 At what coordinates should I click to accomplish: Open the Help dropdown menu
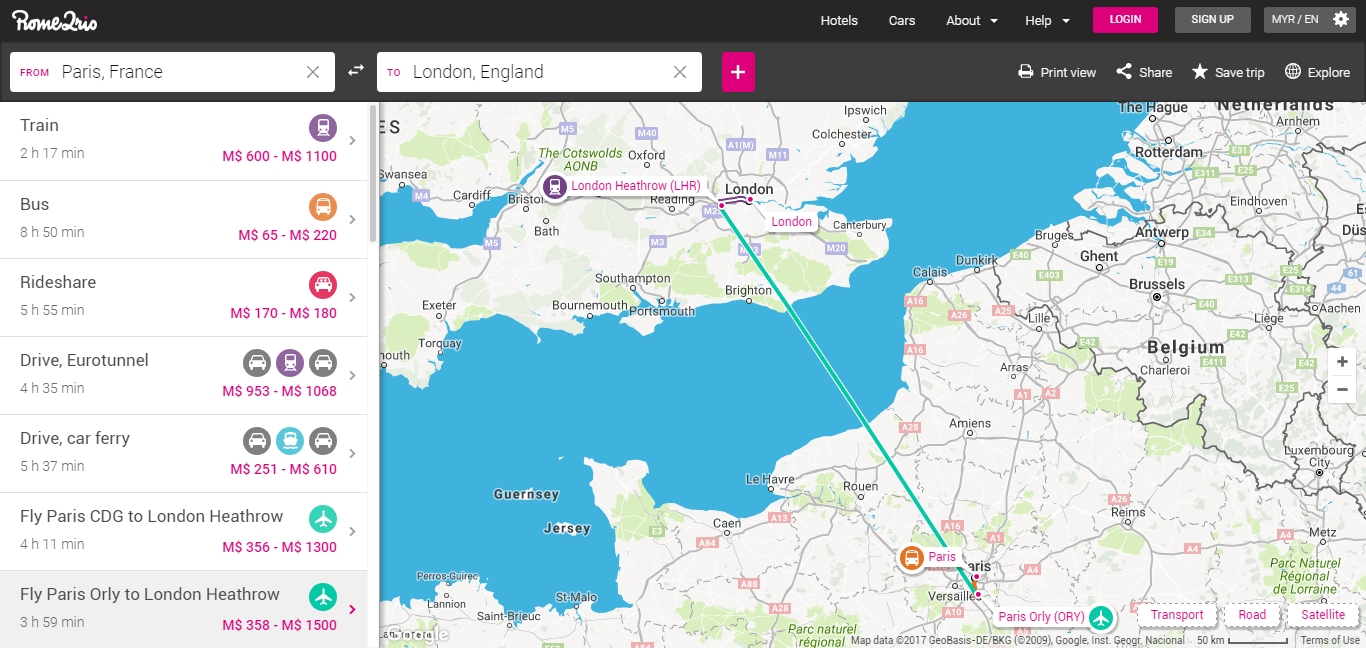click(1047, 20)
